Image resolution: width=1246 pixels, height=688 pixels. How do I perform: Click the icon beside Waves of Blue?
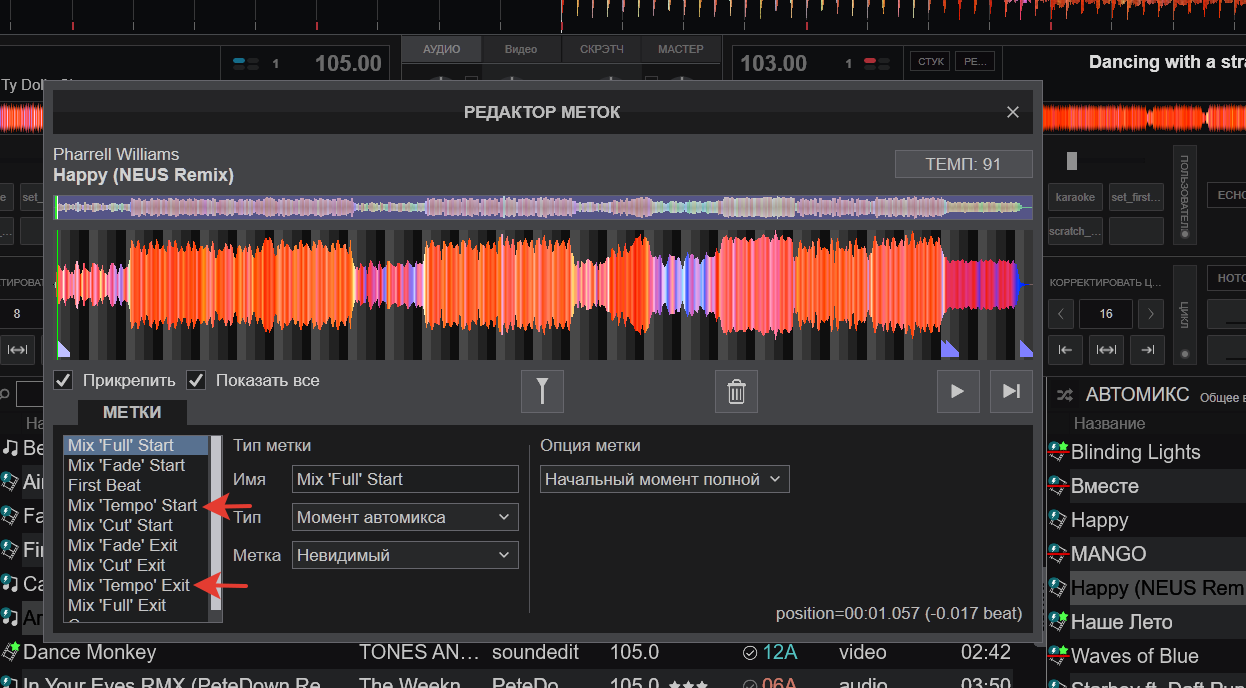click(x=1058, y=656)
